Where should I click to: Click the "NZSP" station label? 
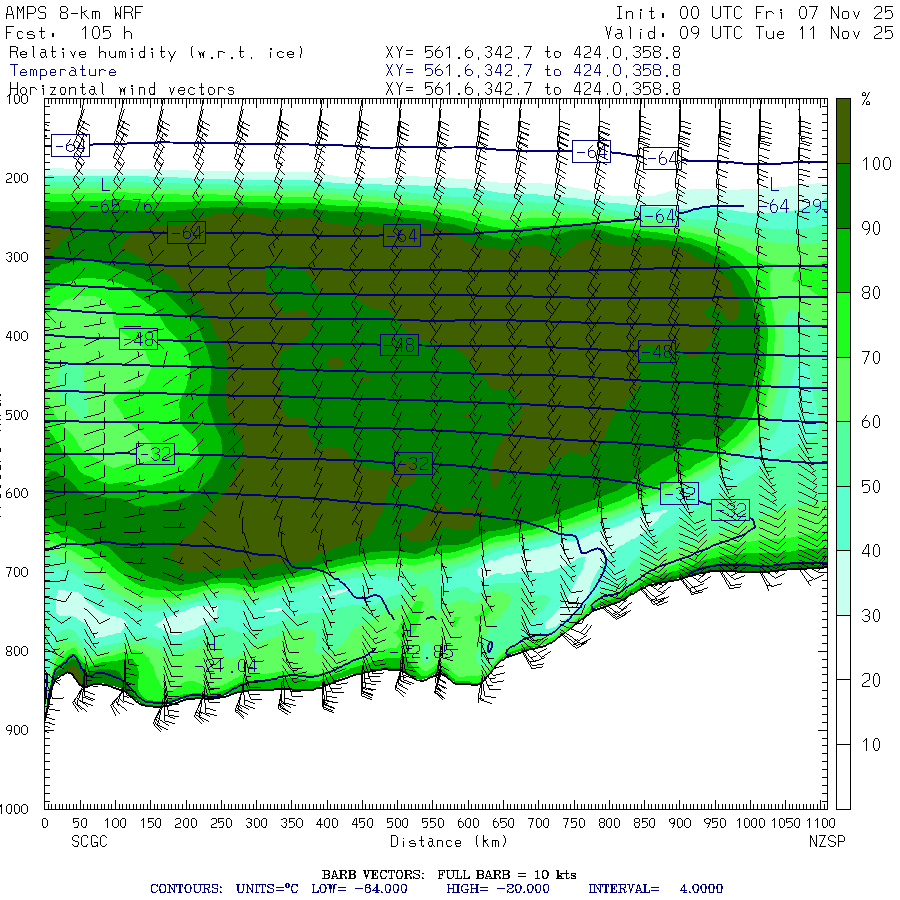[x=827, y=841]
